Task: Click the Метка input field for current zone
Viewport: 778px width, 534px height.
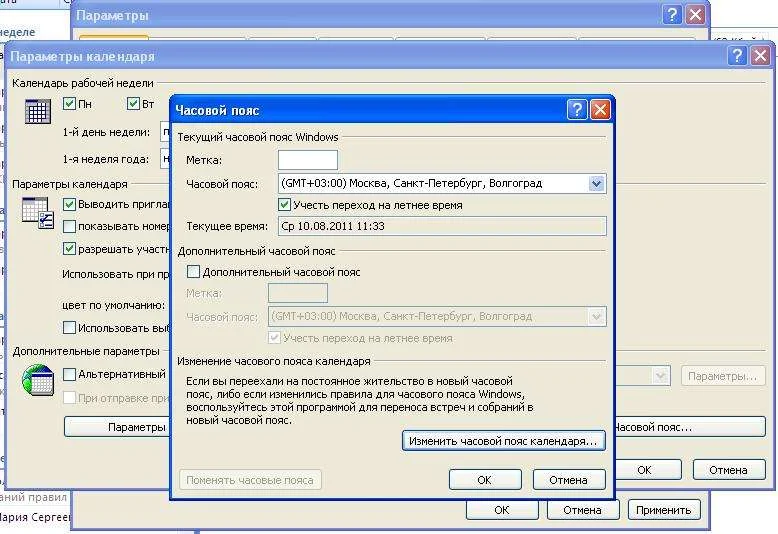Action: (308, 160)
